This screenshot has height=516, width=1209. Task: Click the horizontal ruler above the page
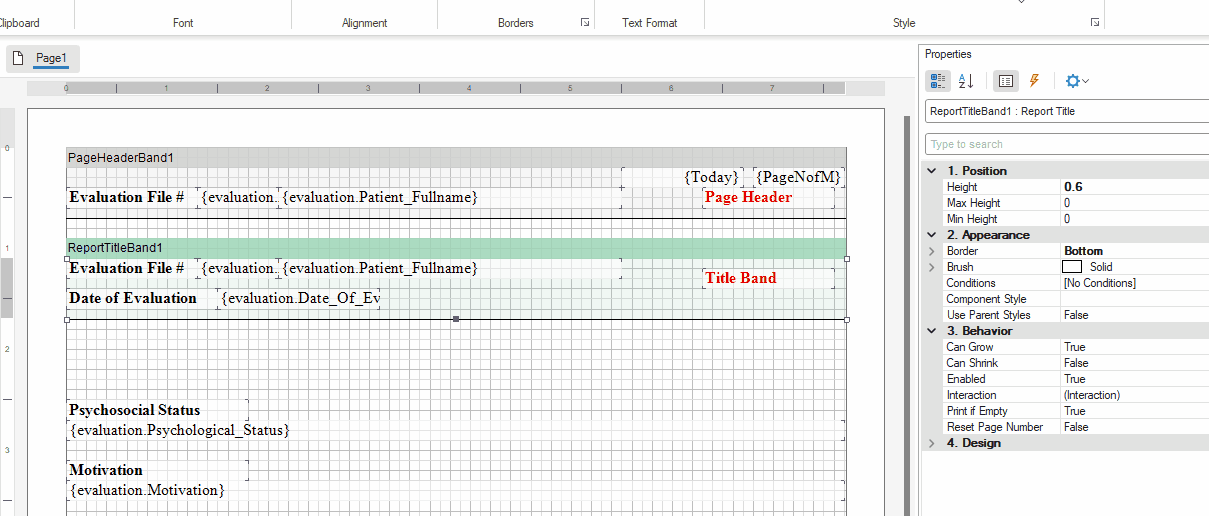click(x=456, y=88)
